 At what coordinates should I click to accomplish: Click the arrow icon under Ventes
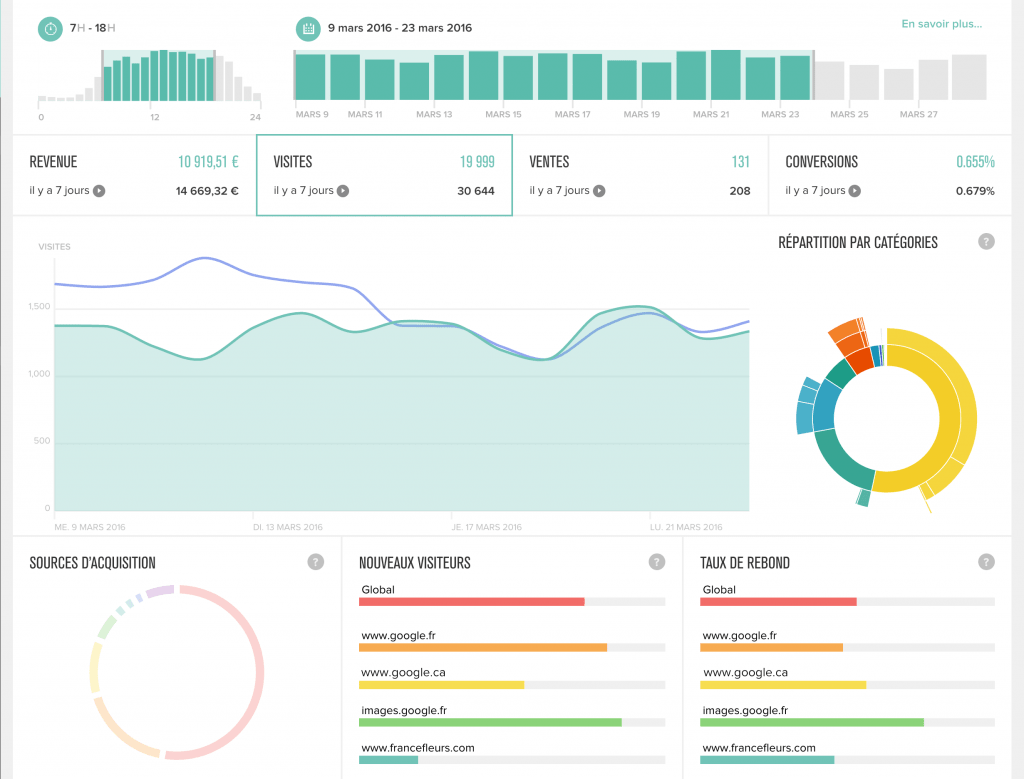599,191
